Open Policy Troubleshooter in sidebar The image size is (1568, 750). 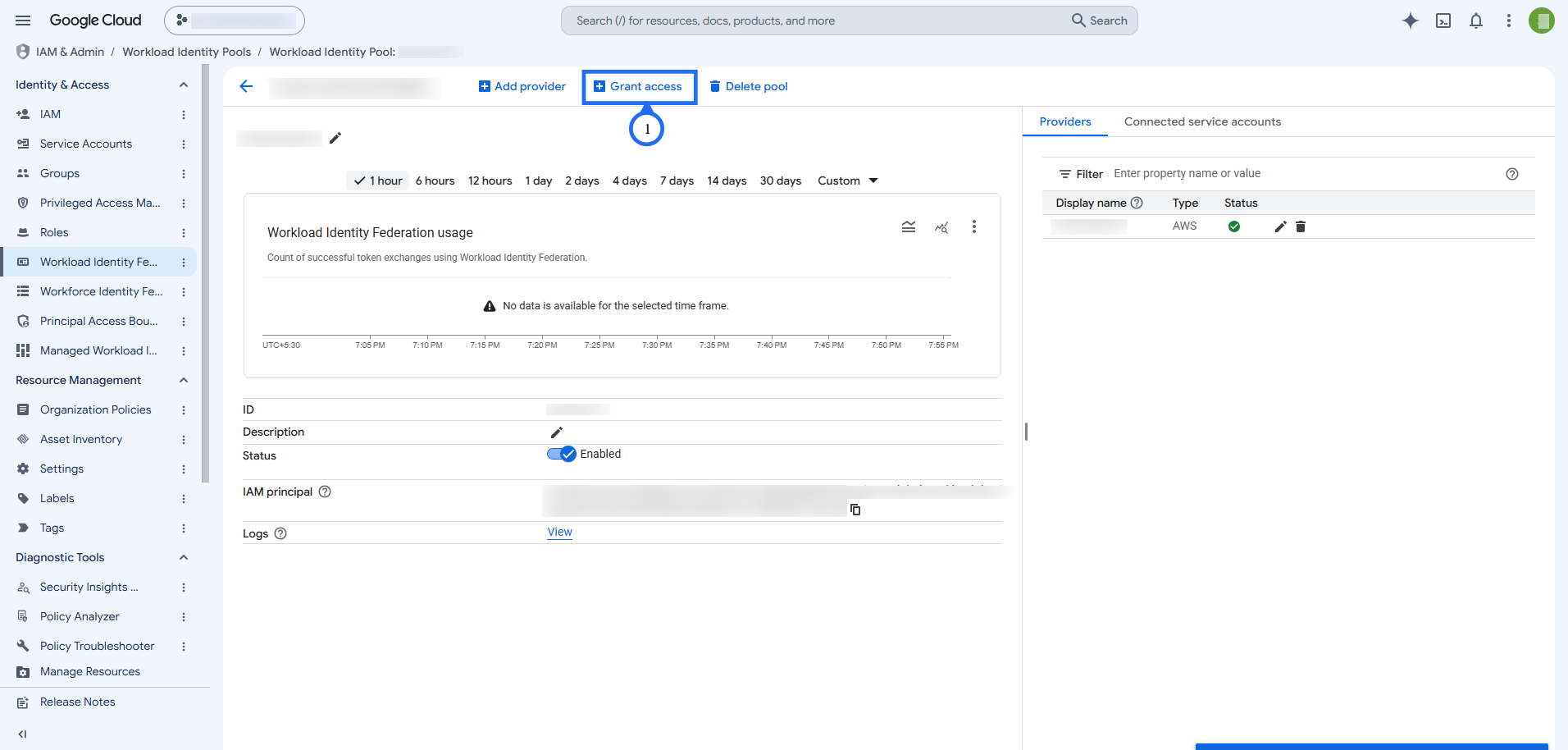click(x=97, y=647)
